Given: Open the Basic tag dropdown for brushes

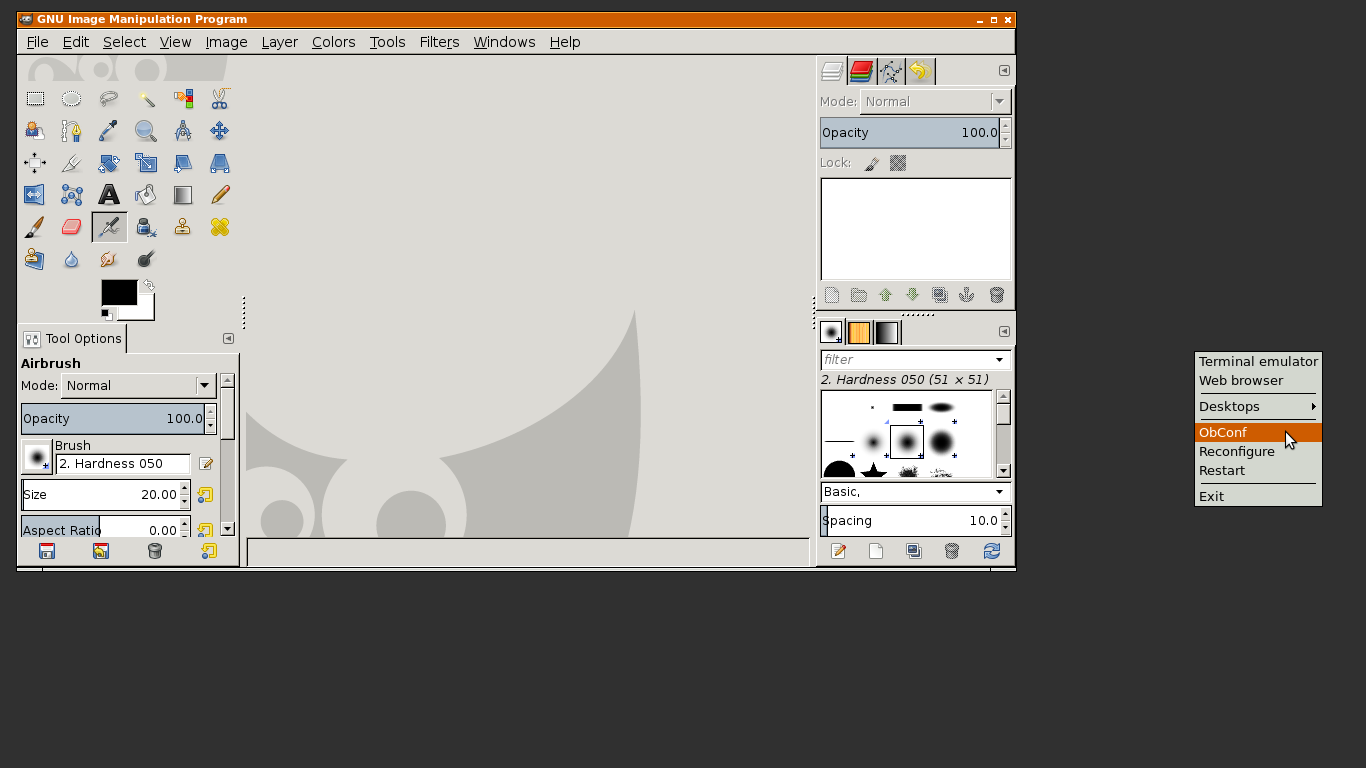Looking at the screenshot, I should 915,492.
